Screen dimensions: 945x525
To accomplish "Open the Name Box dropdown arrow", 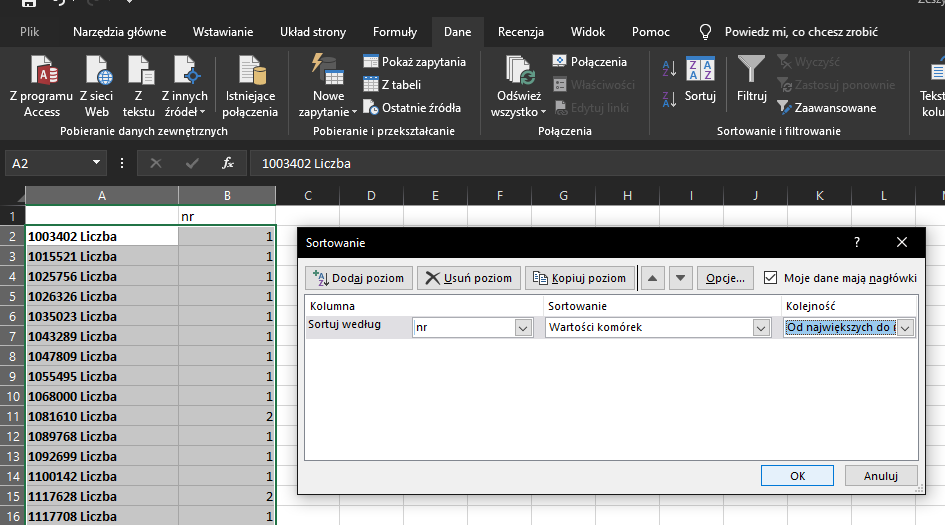I will (96, 163).
